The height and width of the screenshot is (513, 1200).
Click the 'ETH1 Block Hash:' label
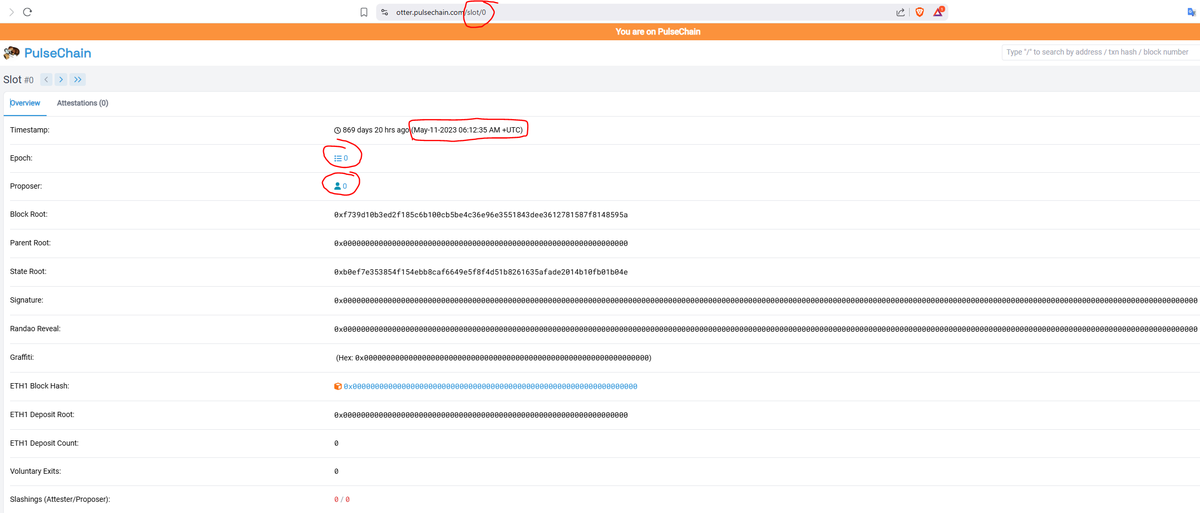pos(39,386)
